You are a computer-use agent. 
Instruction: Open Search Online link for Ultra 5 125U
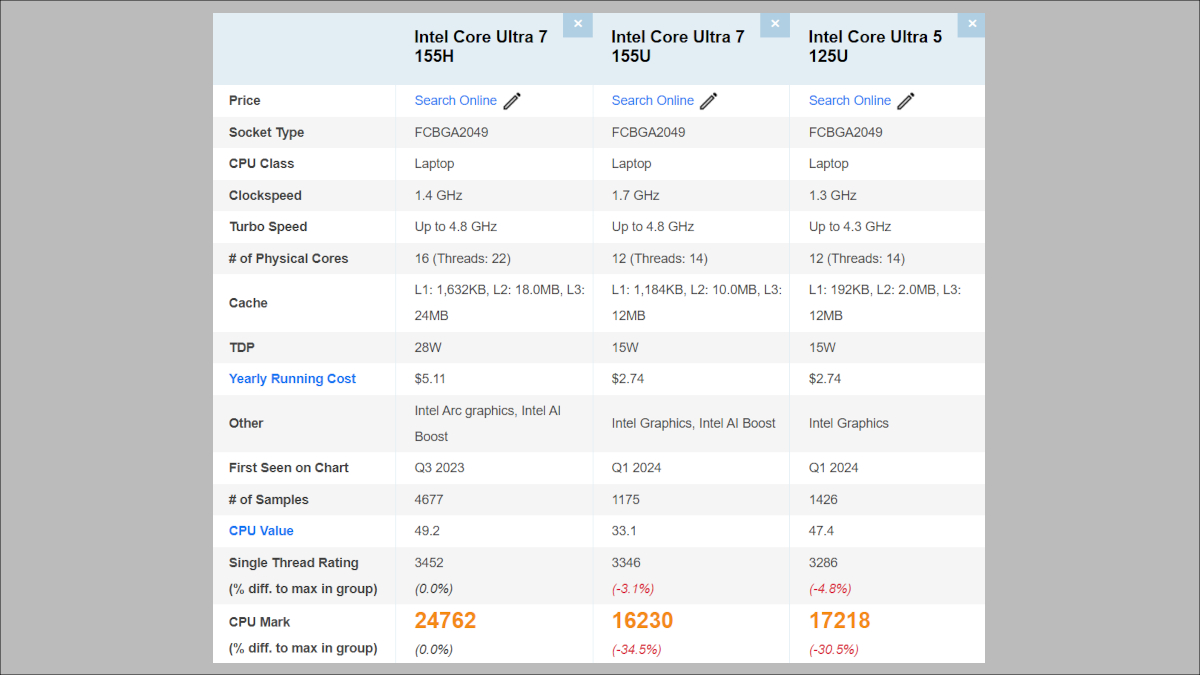pyautogui.click(x=849, y=100)
